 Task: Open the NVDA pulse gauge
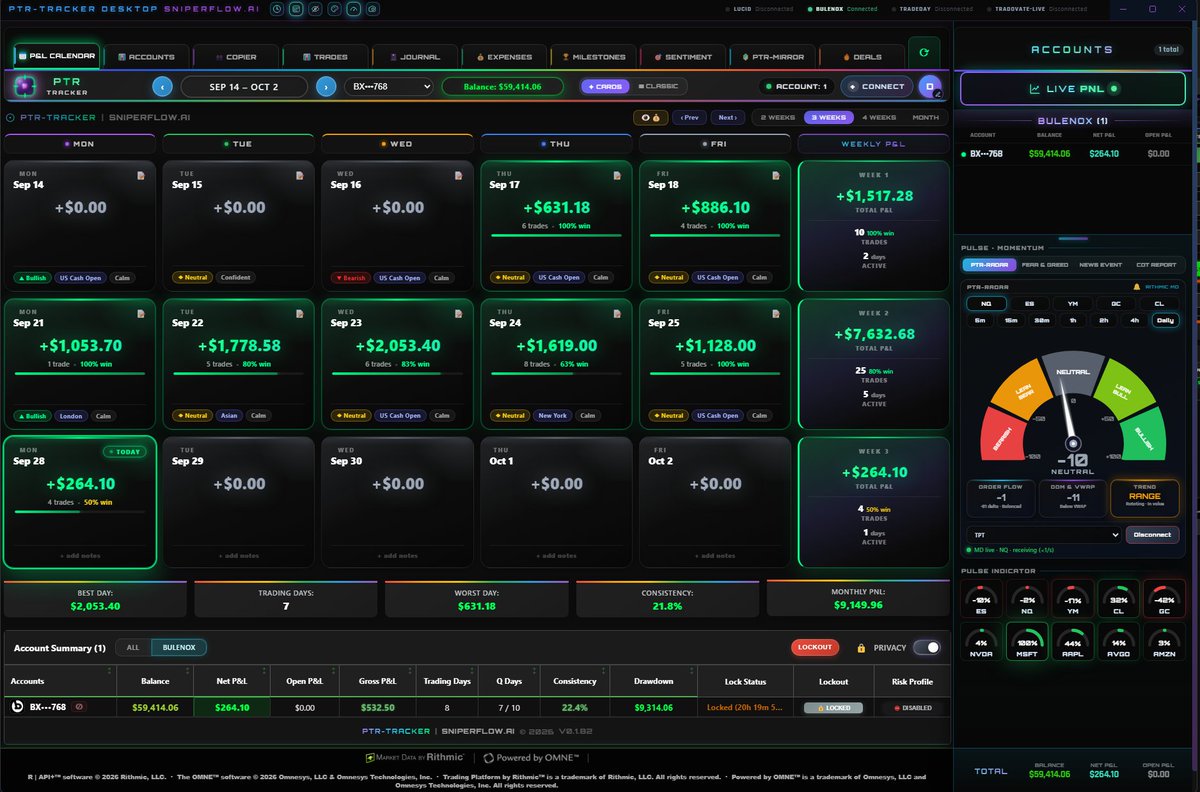pos(982,642)
